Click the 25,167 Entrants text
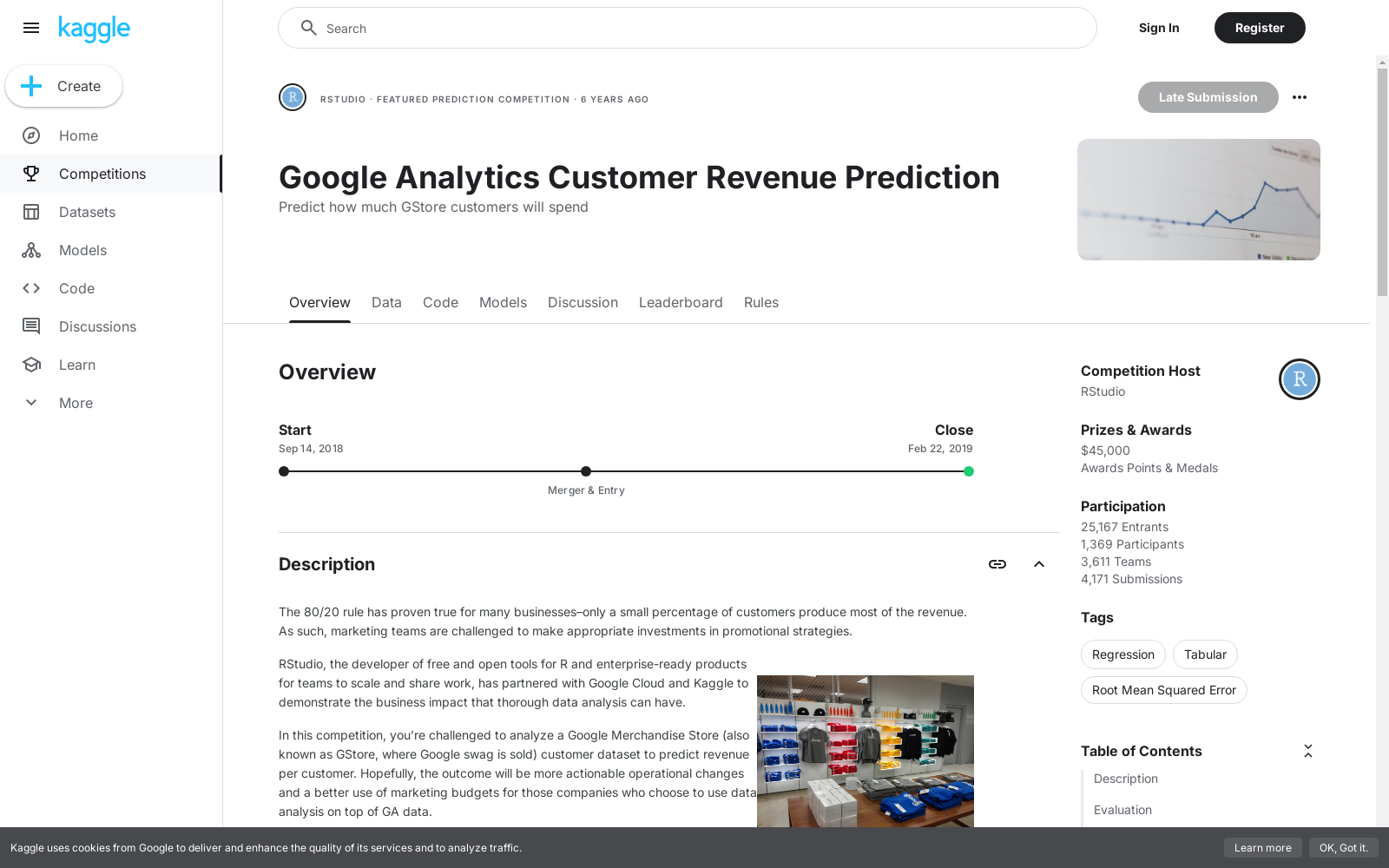 1124,527
